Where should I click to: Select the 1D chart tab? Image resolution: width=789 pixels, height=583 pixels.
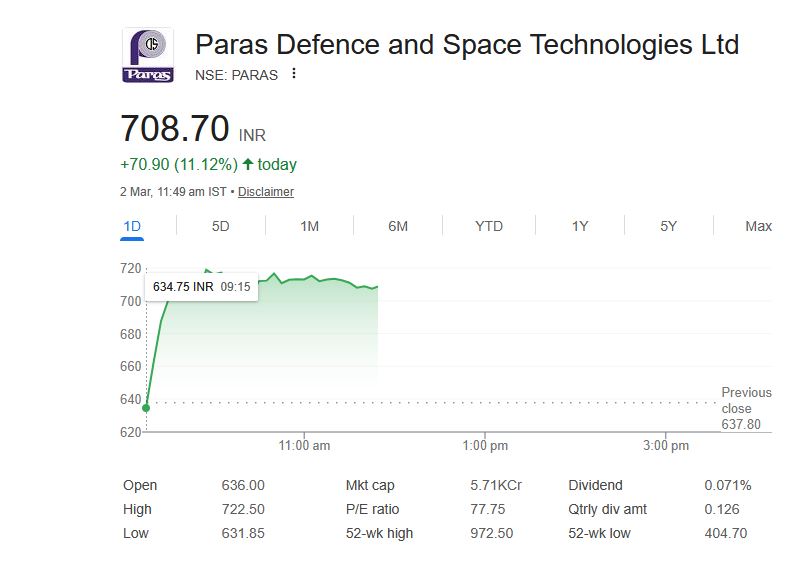point(132,226)
